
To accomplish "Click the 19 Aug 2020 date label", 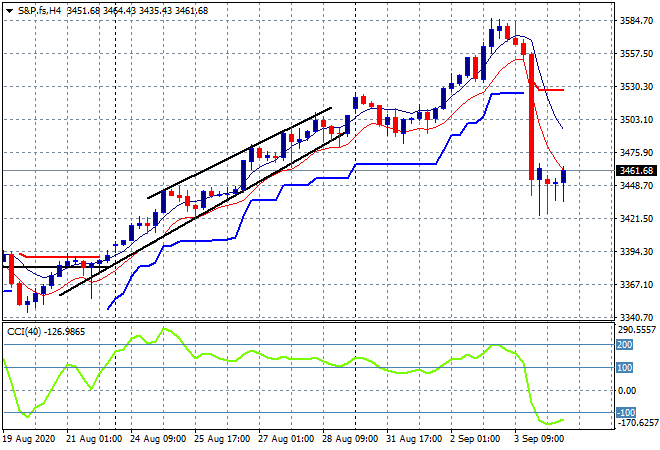I will pyautogui.click(x=29, y=439).
